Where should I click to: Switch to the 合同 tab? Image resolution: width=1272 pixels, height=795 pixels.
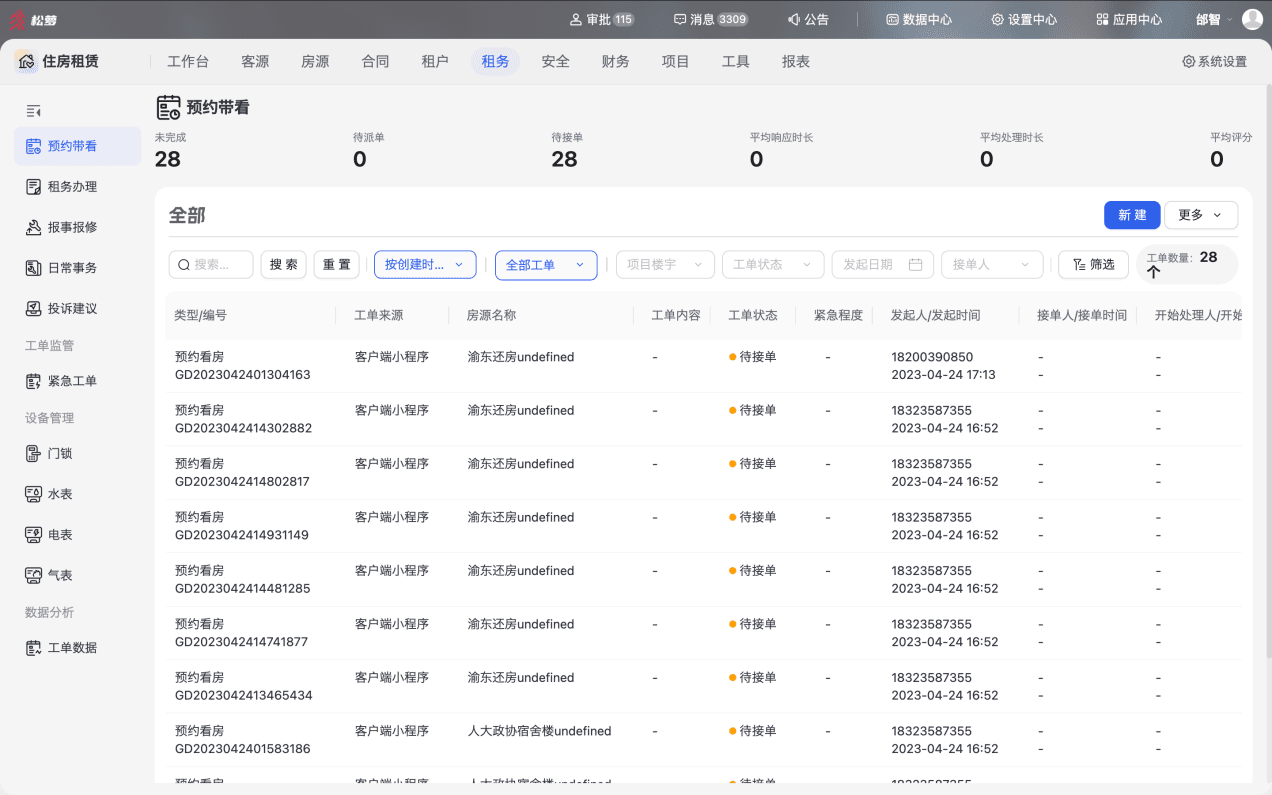coord(375,61)
